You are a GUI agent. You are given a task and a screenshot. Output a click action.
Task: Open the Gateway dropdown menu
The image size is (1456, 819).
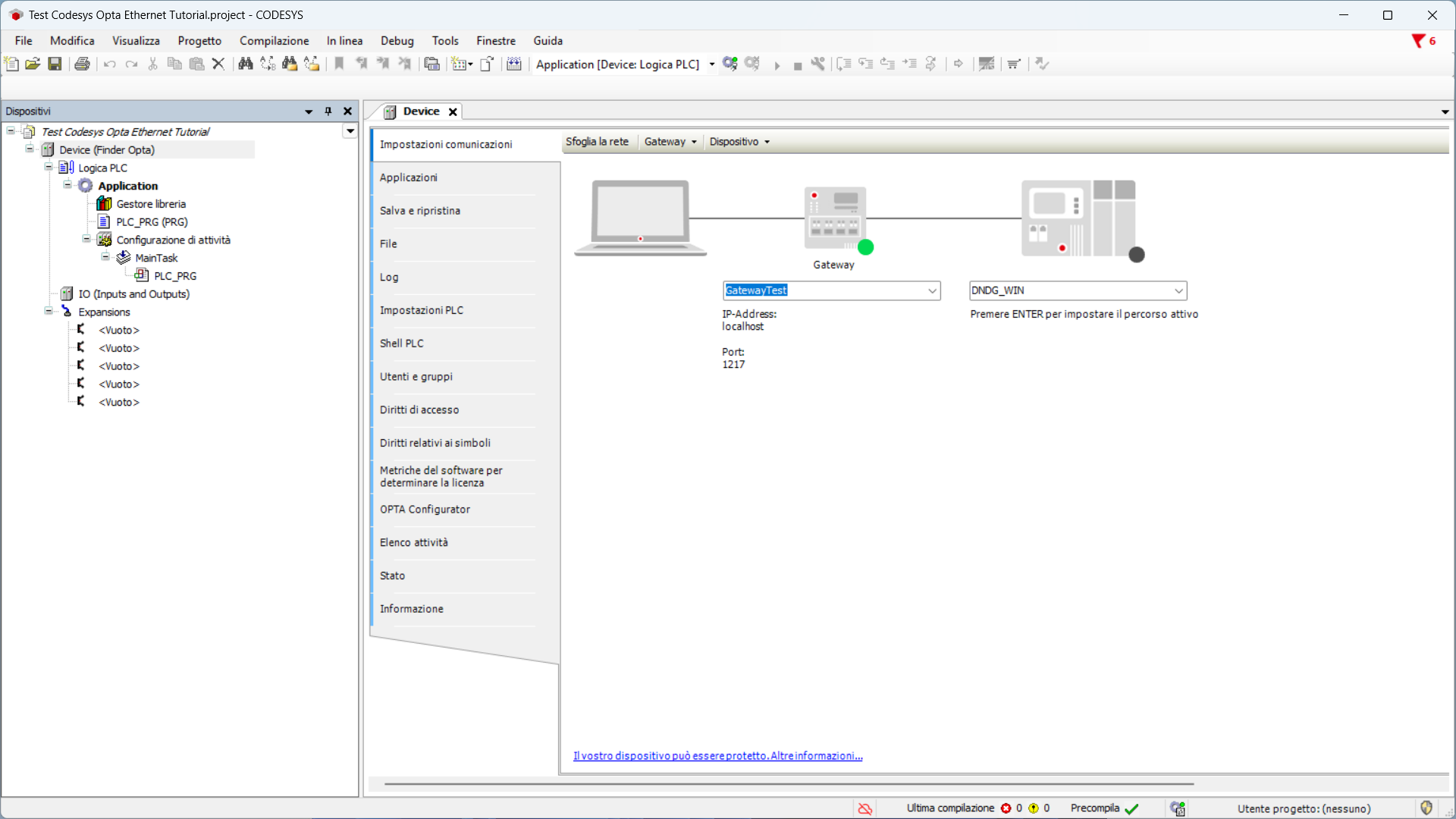[670, 142]
